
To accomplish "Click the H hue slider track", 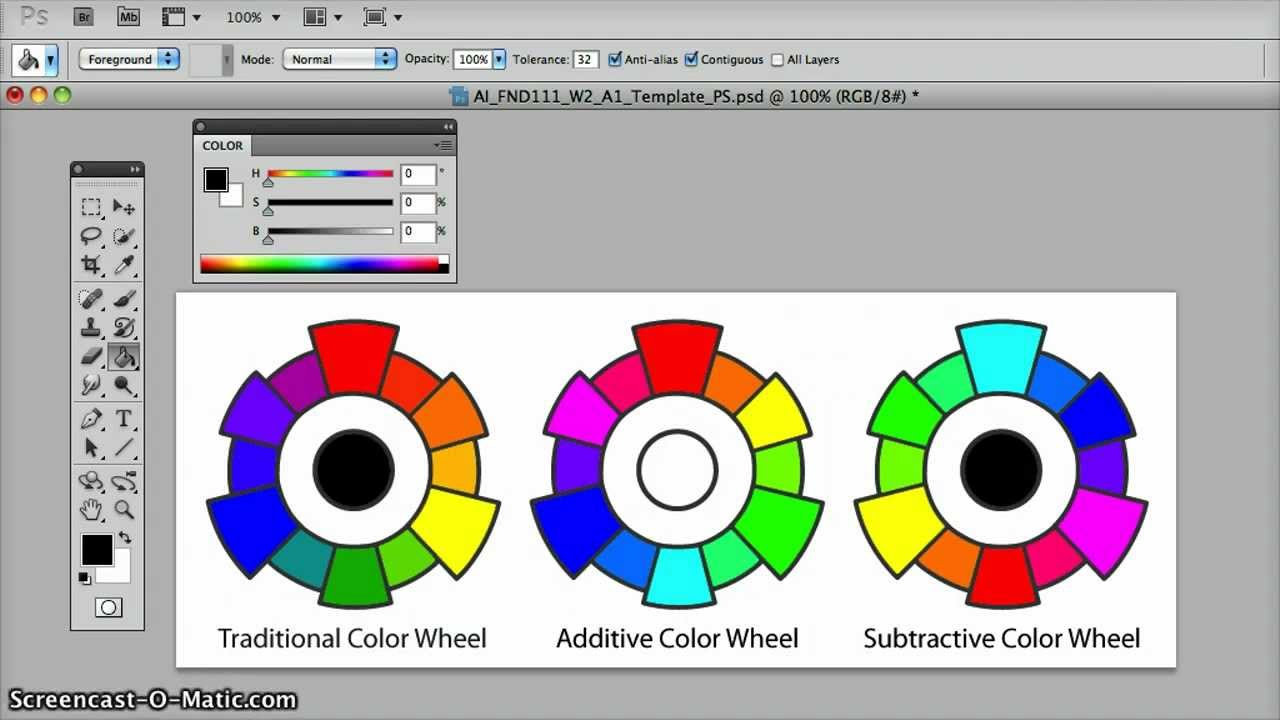I will (330, 174).
